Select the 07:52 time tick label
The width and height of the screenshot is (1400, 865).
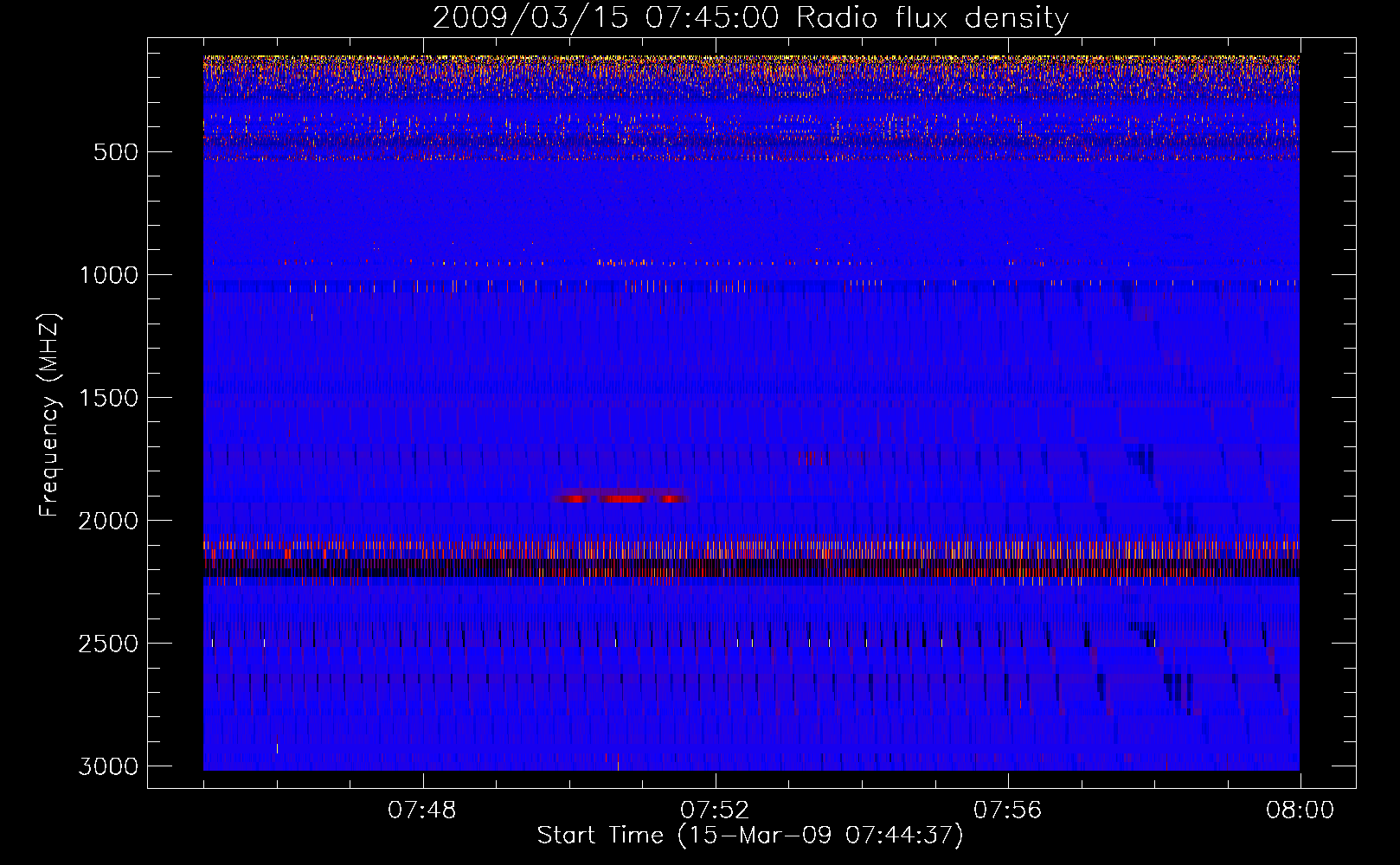715,811
